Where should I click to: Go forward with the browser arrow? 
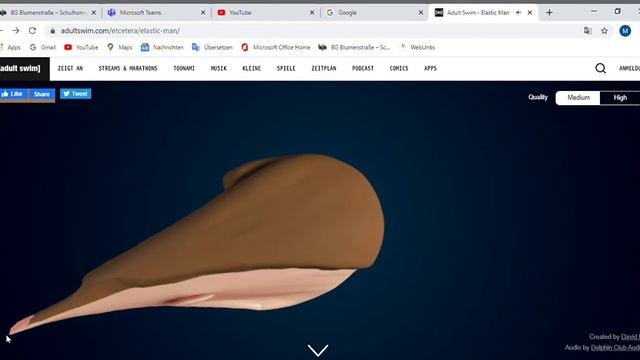point(16,31)
